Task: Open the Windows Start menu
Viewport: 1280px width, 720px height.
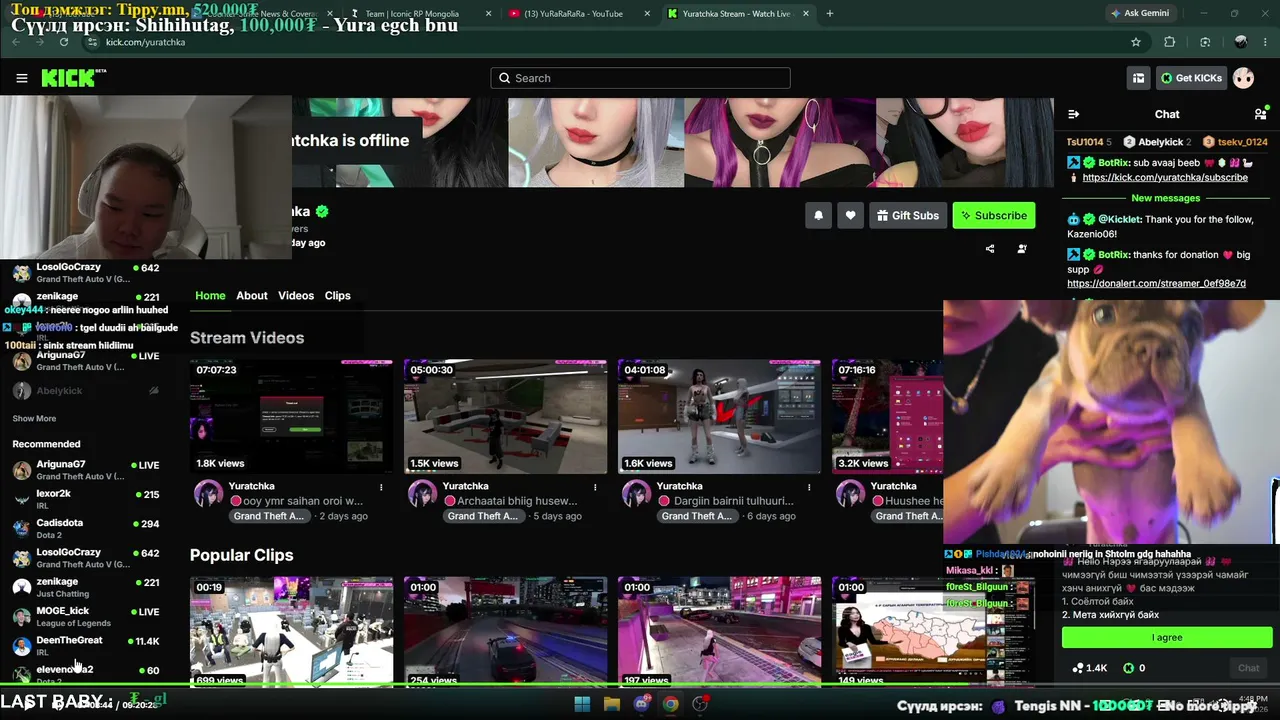Action: coord(582,704)
